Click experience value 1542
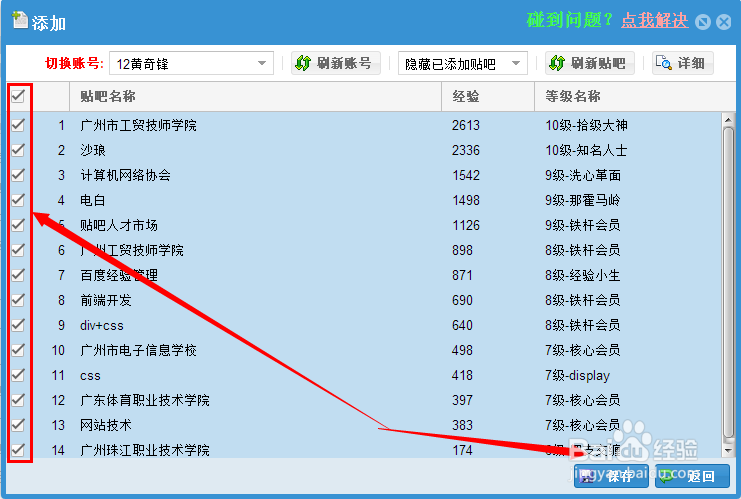The image size is (741, 499). [466, 175]
